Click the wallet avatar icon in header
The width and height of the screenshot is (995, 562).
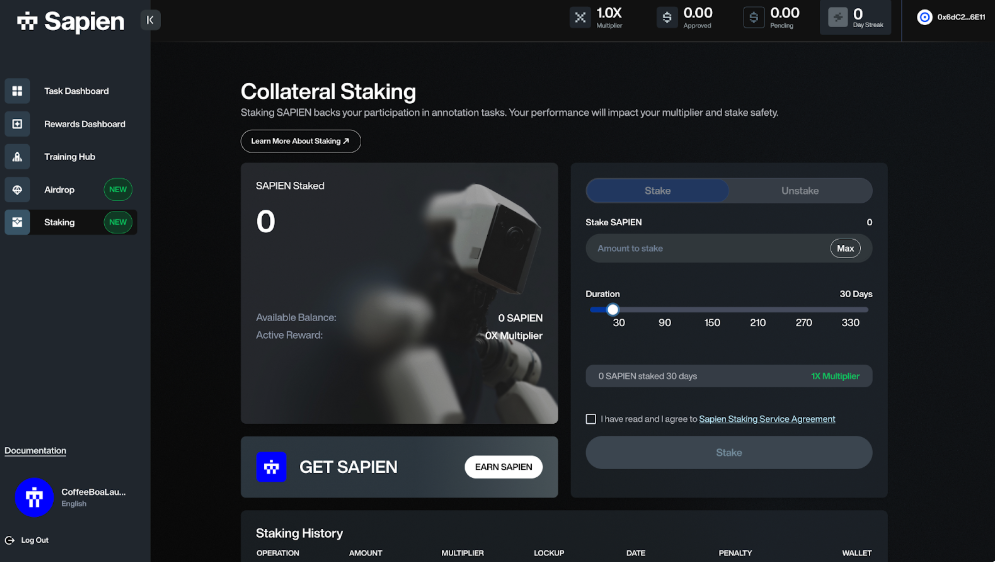[x=924, y=17]
